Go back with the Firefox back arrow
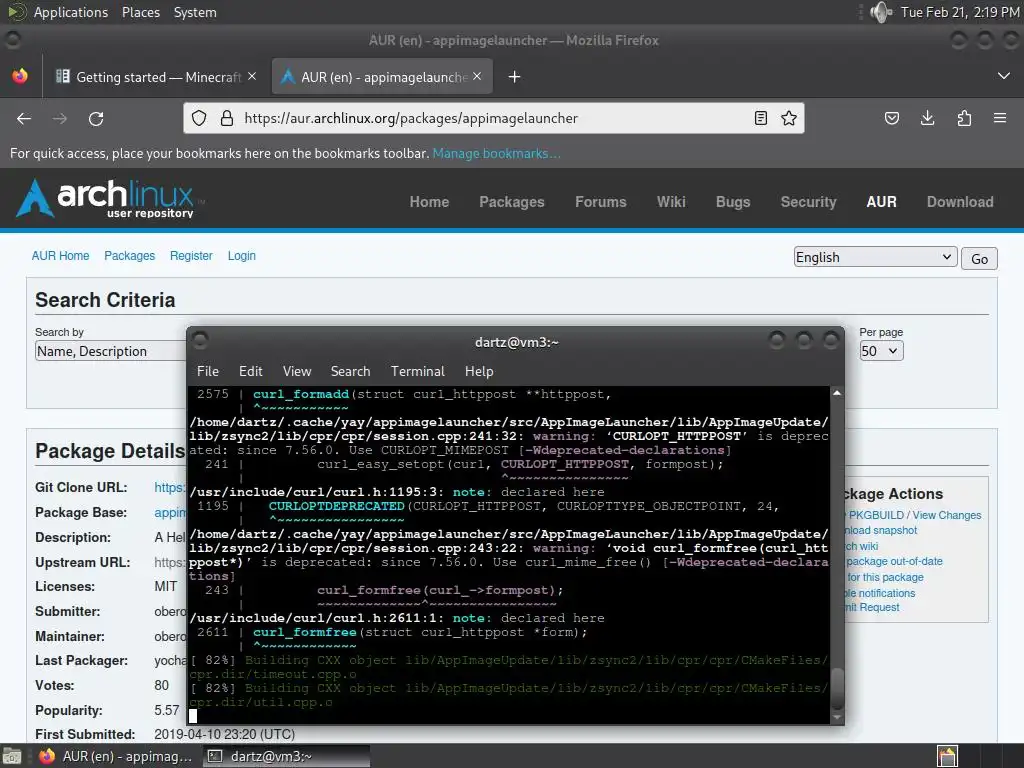The width and height of the screenshot is (1024, 768). tap(24, 118)
